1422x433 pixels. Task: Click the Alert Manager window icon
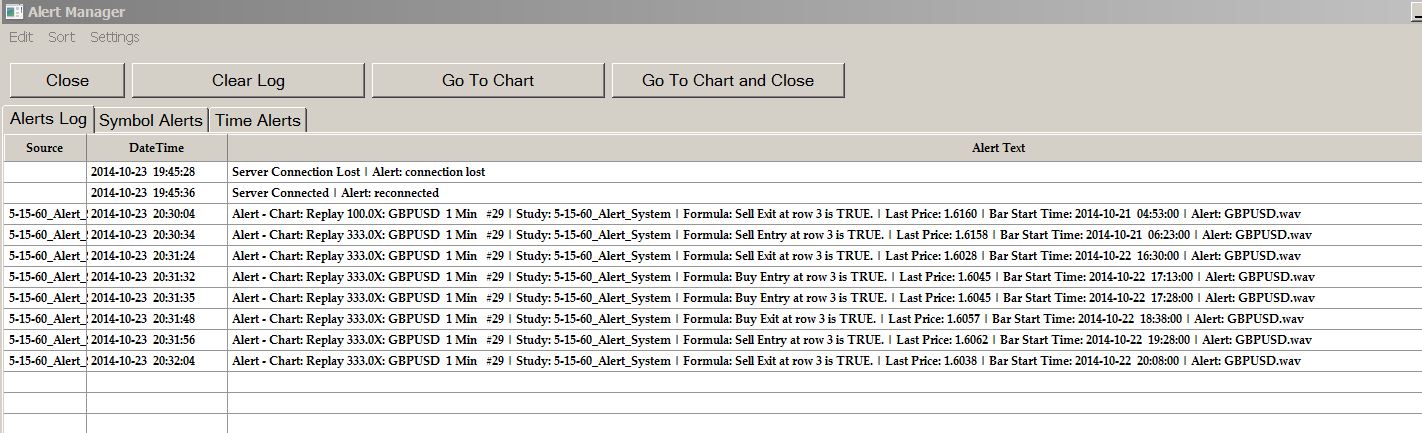point(14,11)
